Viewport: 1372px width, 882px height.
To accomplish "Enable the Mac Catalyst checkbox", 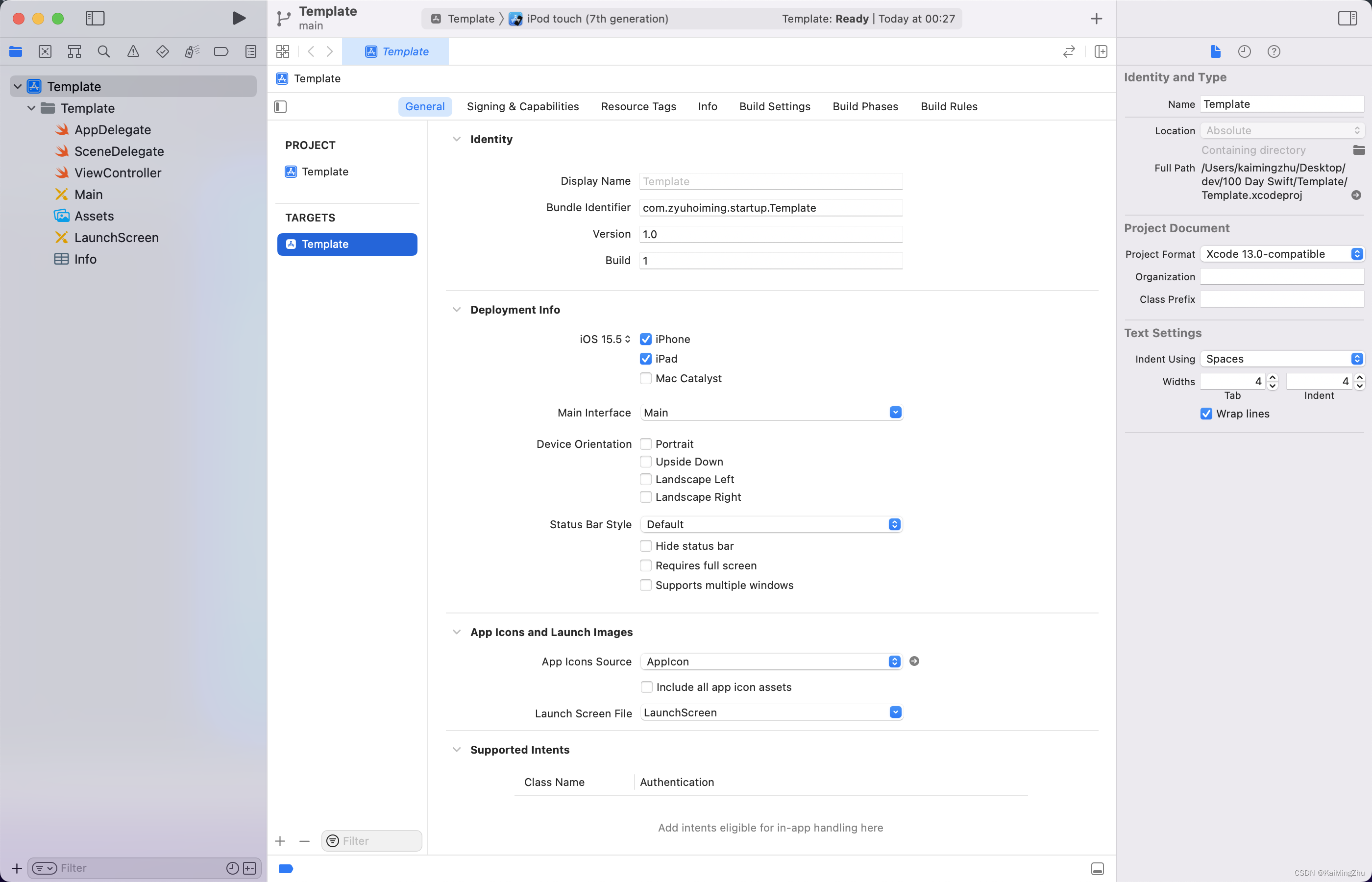I will tap(646, 379).
